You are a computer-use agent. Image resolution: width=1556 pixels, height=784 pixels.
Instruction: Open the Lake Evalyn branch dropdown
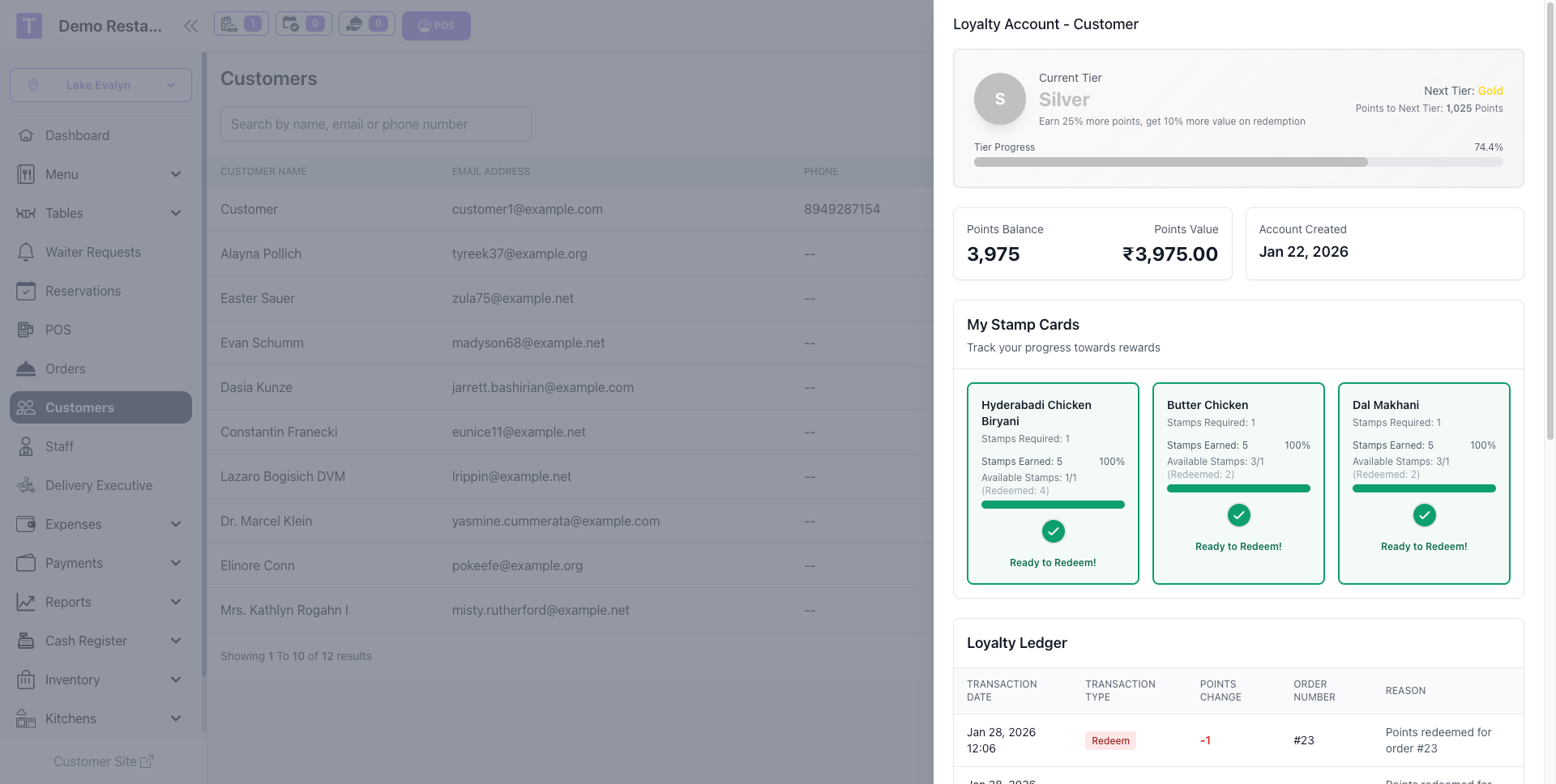100,85
